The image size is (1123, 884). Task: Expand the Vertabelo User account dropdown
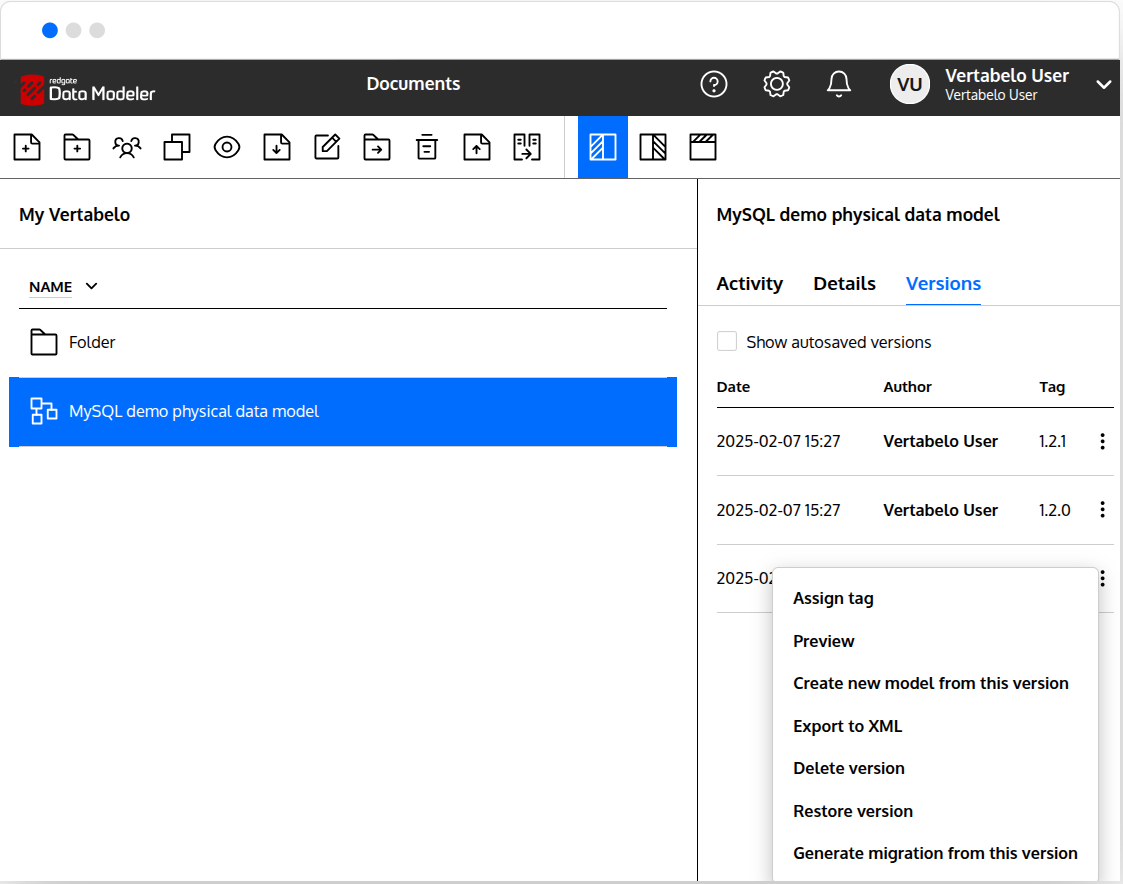coord(1103,85)
